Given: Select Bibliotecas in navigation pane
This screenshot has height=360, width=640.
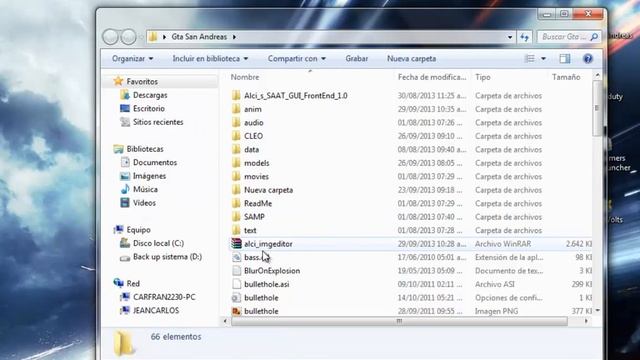Looking at the screenshot, I should click(x=145, y=149).
